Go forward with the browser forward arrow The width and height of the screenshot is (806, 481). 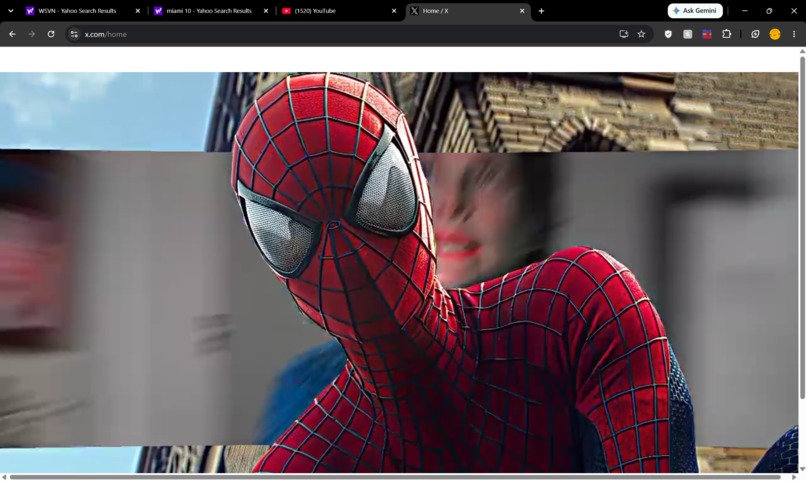click(x=31, y=34)
